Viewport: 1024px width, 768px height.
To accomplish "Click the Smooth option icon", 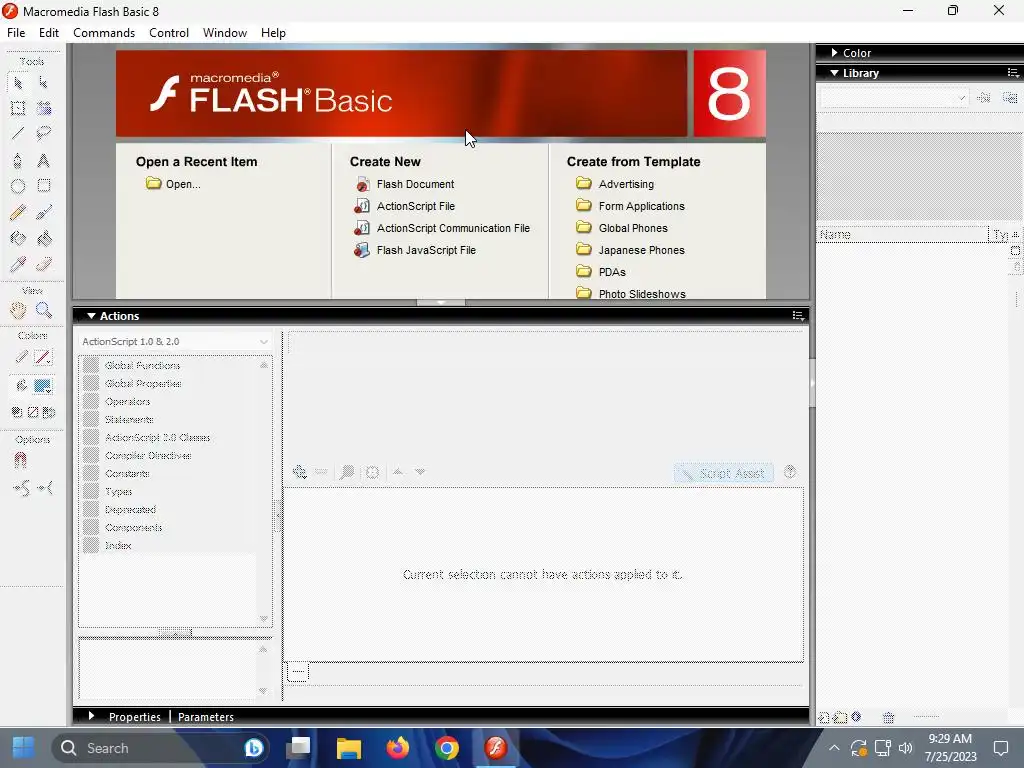I will pyautogui.click(x=21, y=488).
